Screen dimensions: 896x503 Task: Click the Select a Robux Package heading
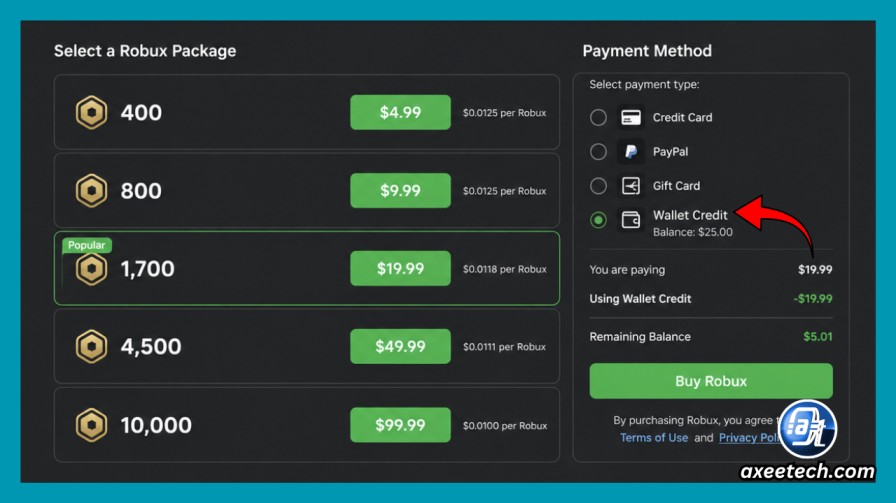(145, 51)
